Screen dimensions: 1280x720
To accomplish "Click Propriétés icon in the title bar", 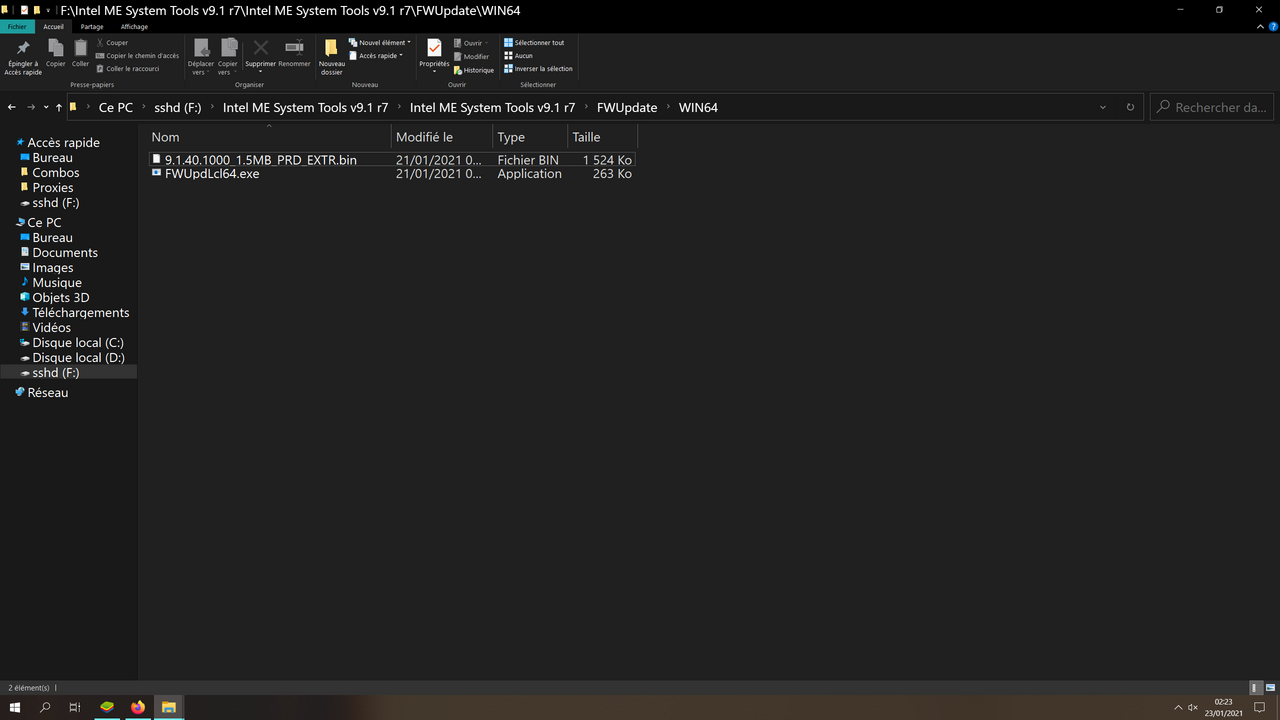I will point(24,10).
